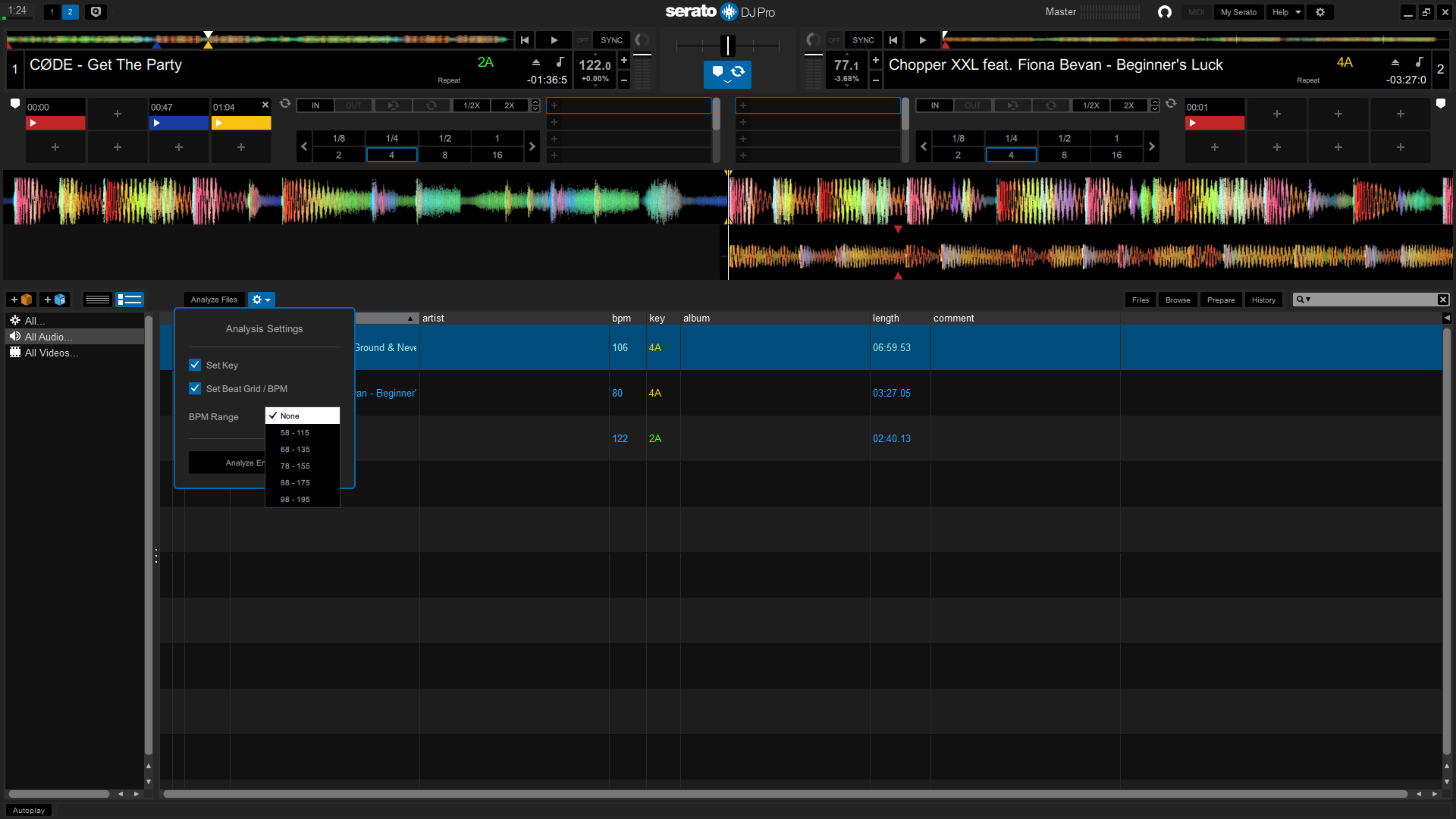This screenshot has width=1456, height=819.
Task: Trigger the yellow 01:04 cue point
Action: tap(240, 123)
